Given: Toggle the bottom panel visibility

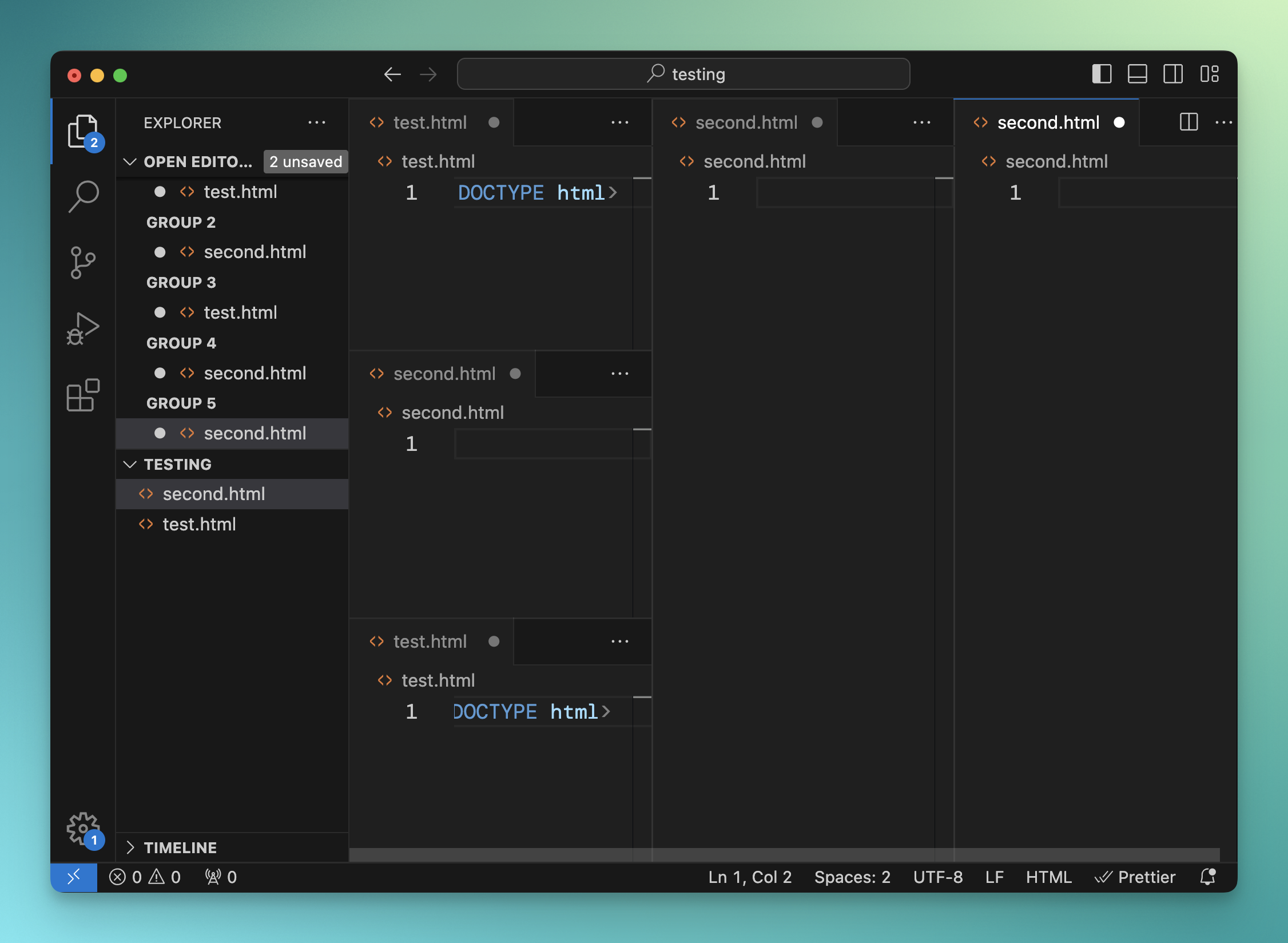Looking at the screenshot, I should pyautogui.click(x=1137, y=74).
